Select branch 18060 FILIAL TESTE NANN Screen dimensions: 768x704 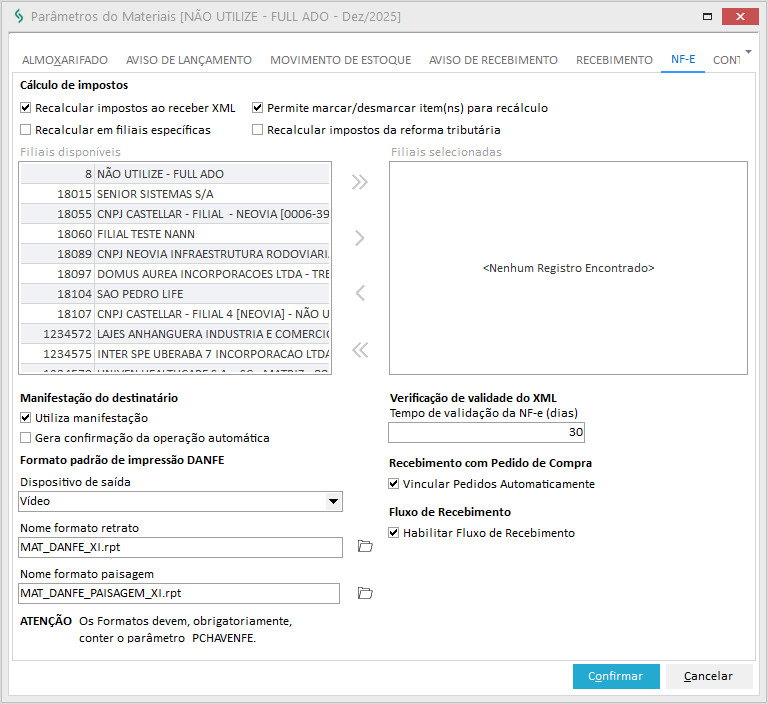[x=175, y=234]
